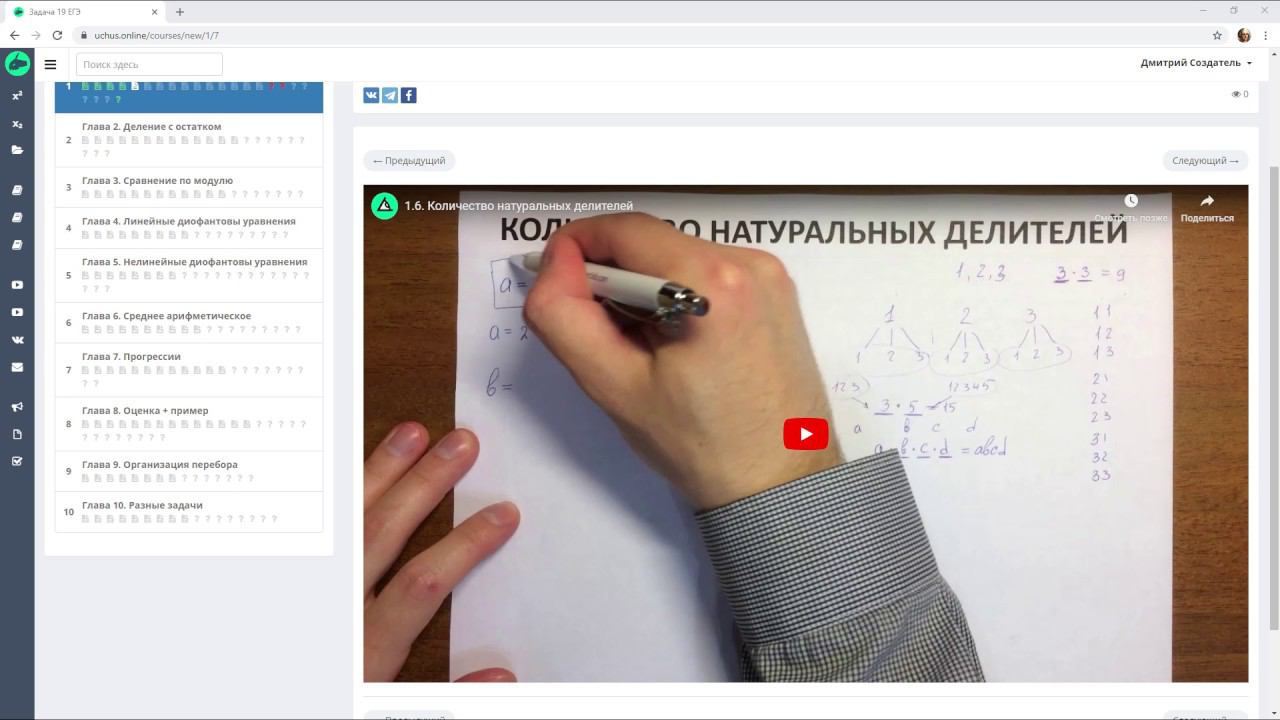Screen dimensions: 1280x720
Task: Open chapter Глава 8. Оценка + пример
Action: pos(189,424)
